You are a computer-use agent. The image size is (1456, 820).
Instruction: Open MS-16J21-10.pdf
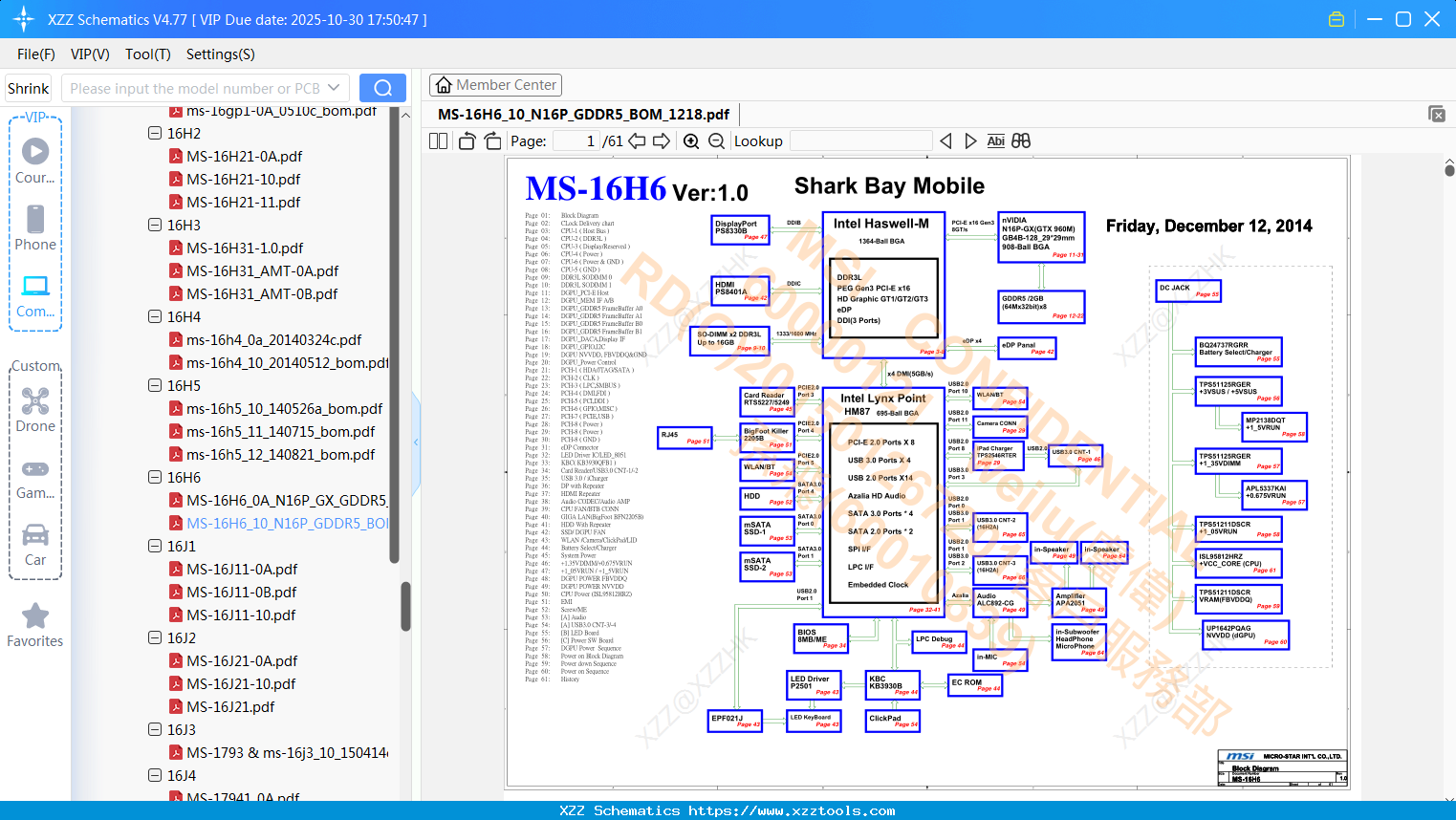tap(241, 683)
